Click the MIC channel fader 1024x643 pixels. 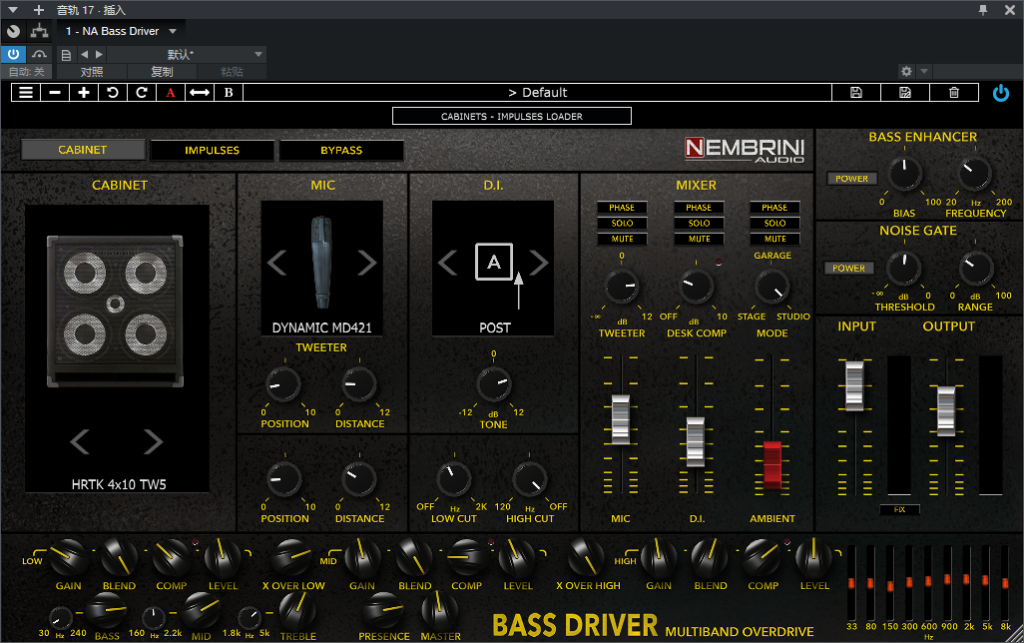(x=620, y=419)
